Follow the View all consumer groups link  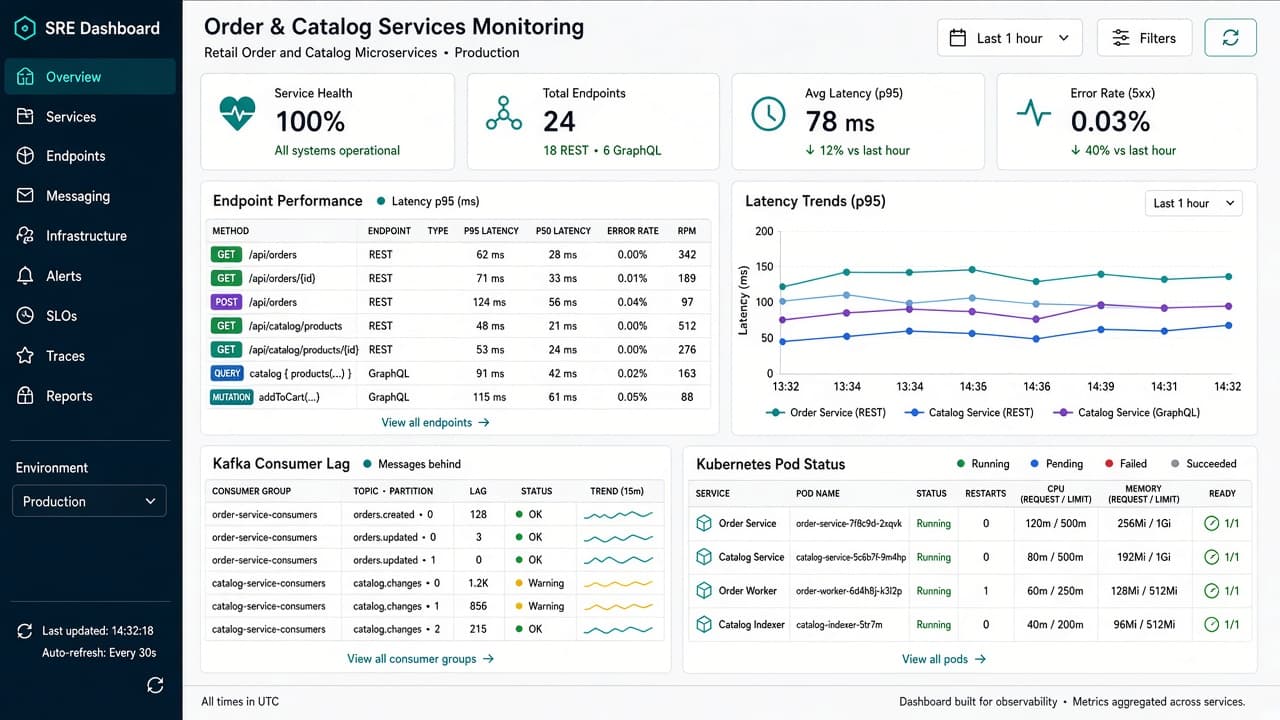[x=420, y=659]
